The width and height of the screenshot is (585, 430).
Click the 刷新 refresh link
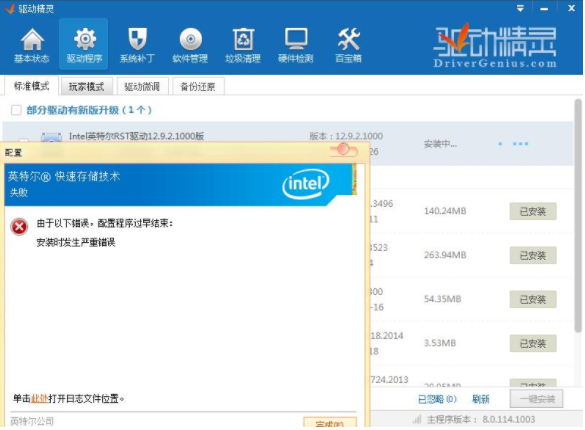(x=481, y=399)
